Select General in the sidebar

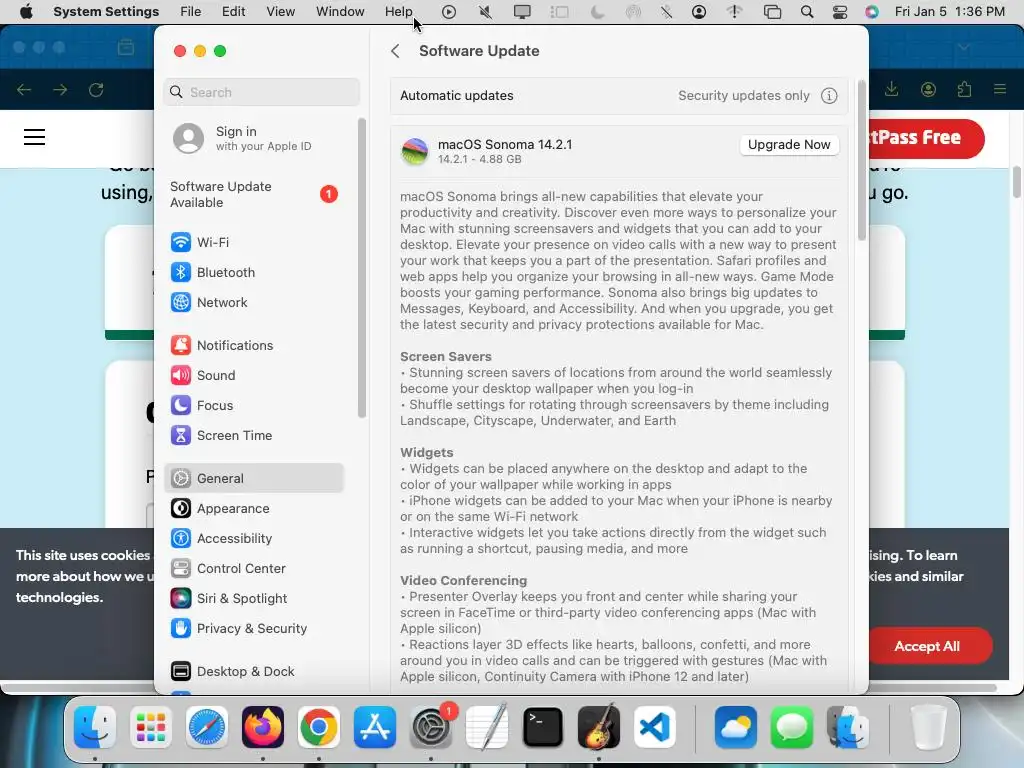coord(253,479)
